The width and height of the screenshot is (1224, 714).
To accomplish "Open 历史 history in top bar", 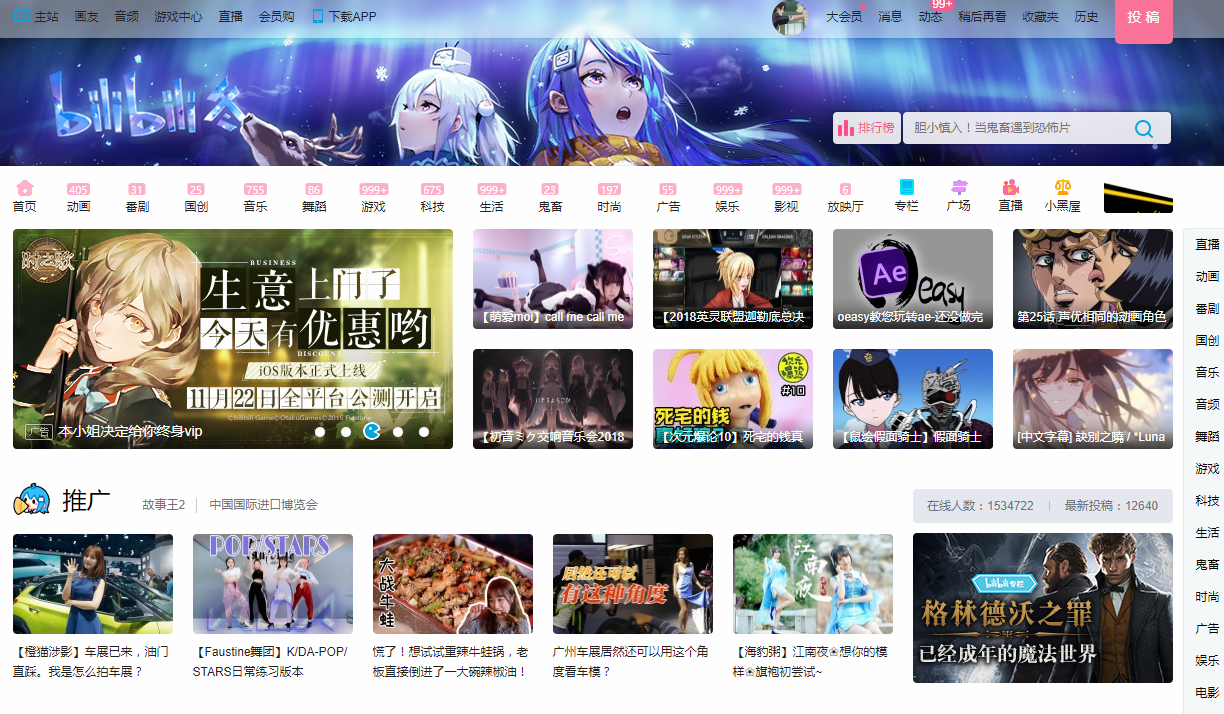I will [1086, 17].
